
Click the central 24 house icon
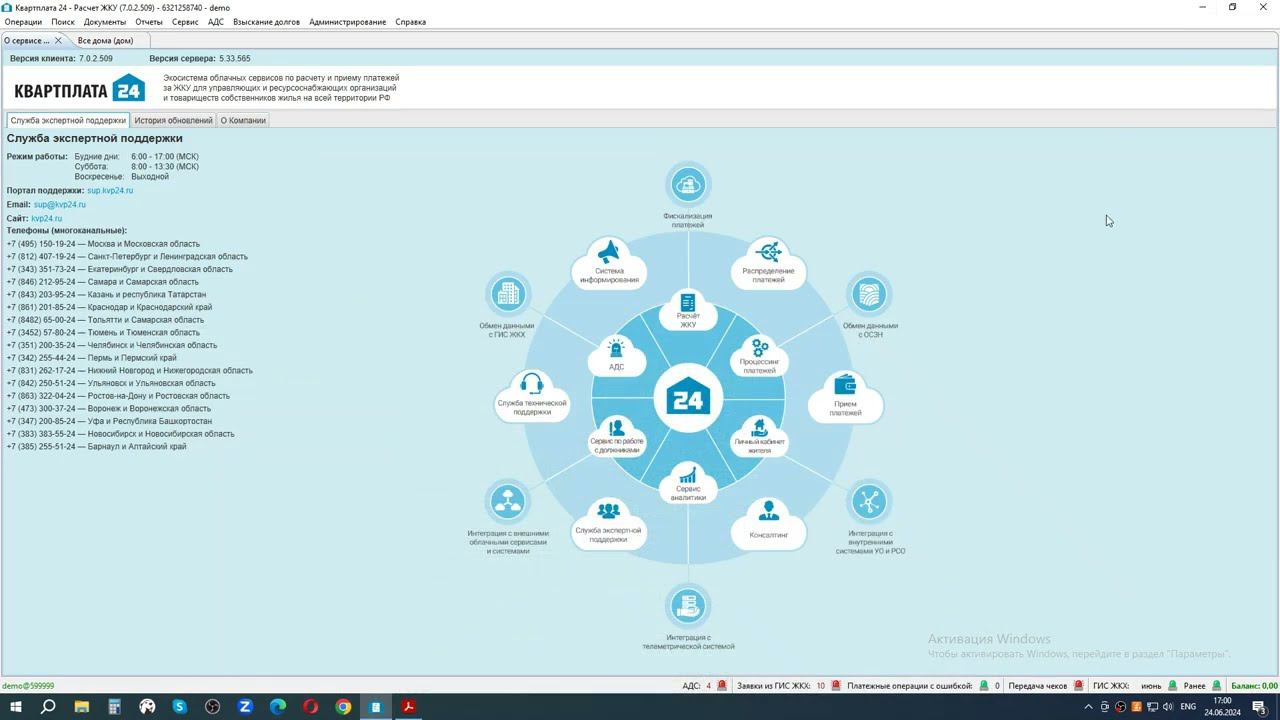[688, 399]
